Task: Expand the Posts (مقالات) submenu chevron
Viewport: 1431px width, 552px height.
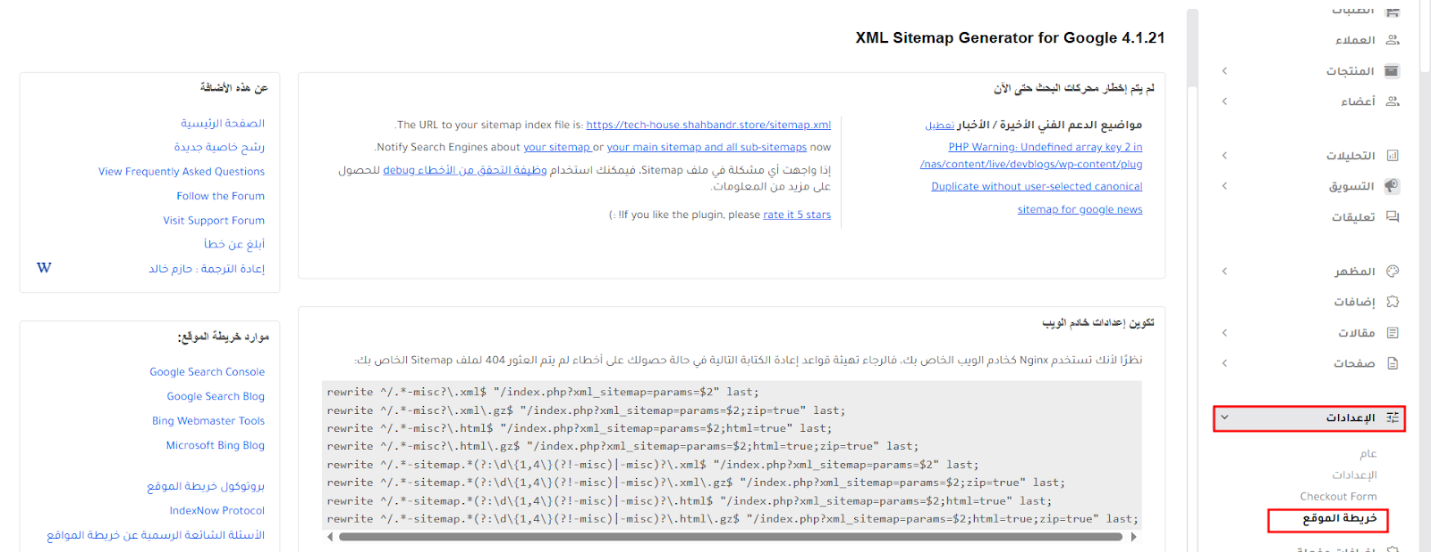Action: click(1224, 333)
